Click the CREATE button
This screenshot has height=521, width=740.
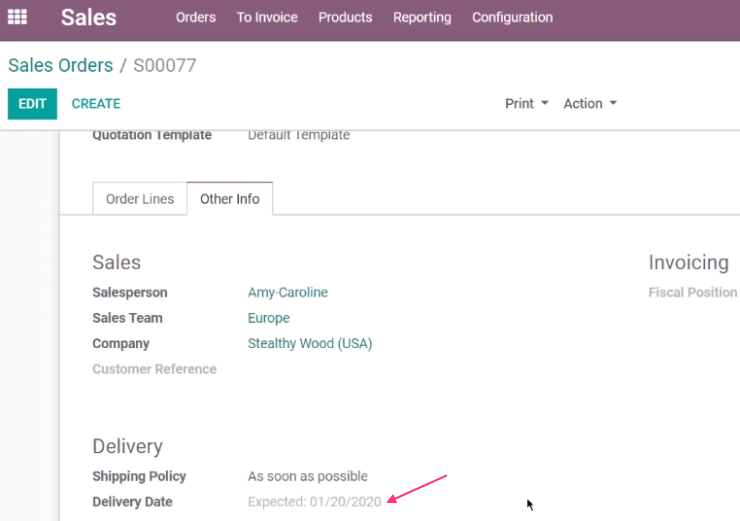click(96, 104)
